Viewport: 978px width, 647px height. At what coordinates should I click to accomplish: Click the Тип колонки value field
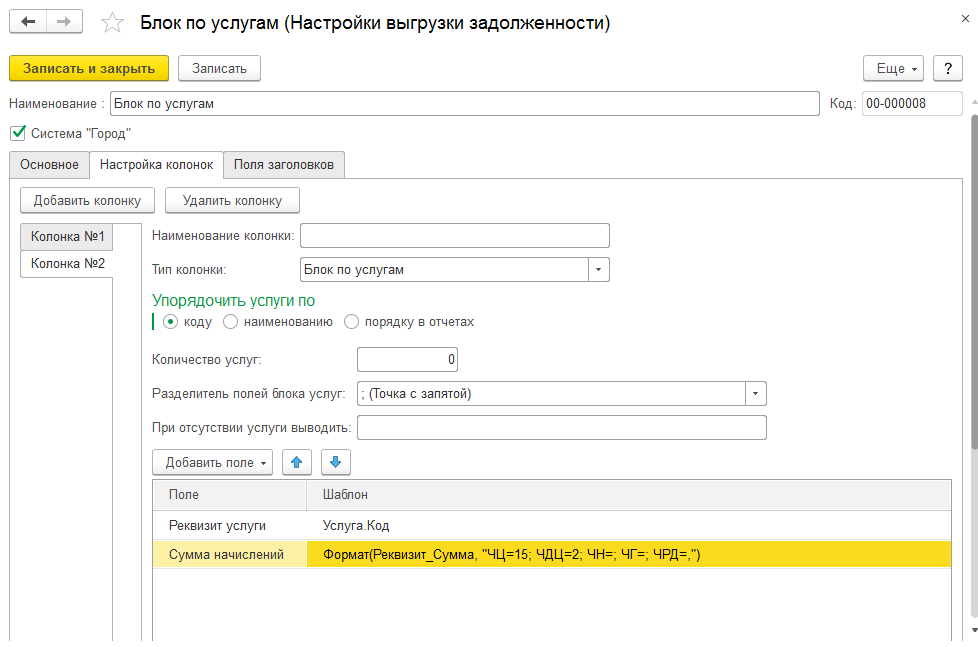click(444, 270)
